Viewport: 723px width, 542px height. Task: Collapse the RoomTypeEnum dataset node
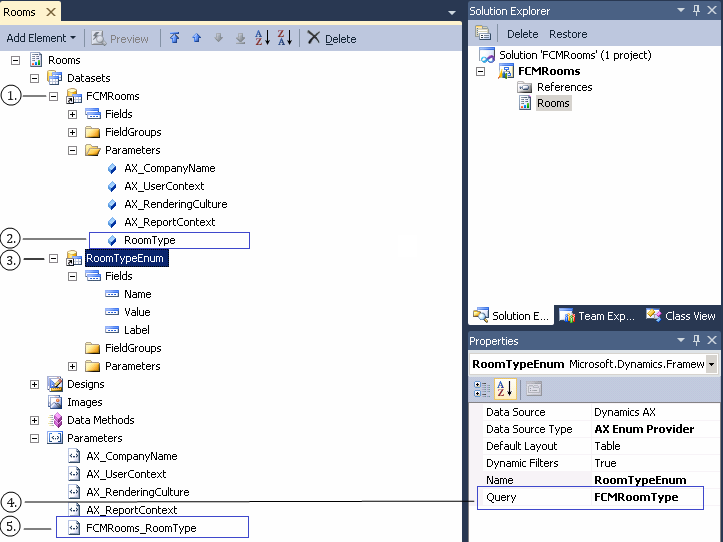(x=53, y=258)
